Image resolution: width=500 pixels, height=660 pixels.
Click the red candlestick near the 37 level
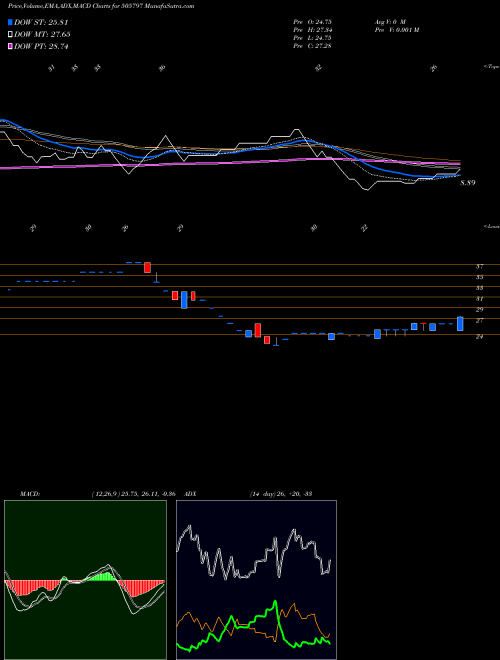147,267
